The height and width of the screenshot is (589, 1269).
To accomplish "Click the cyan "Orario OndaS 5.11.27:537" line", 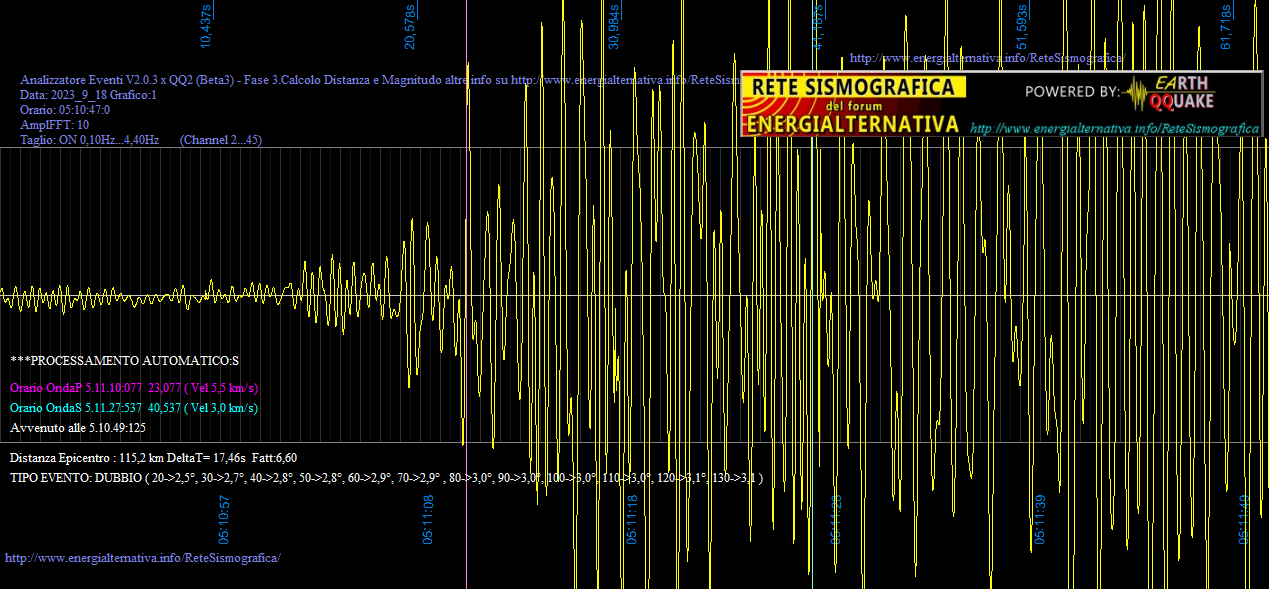I will pyautogui.click(x=134, y=408).
